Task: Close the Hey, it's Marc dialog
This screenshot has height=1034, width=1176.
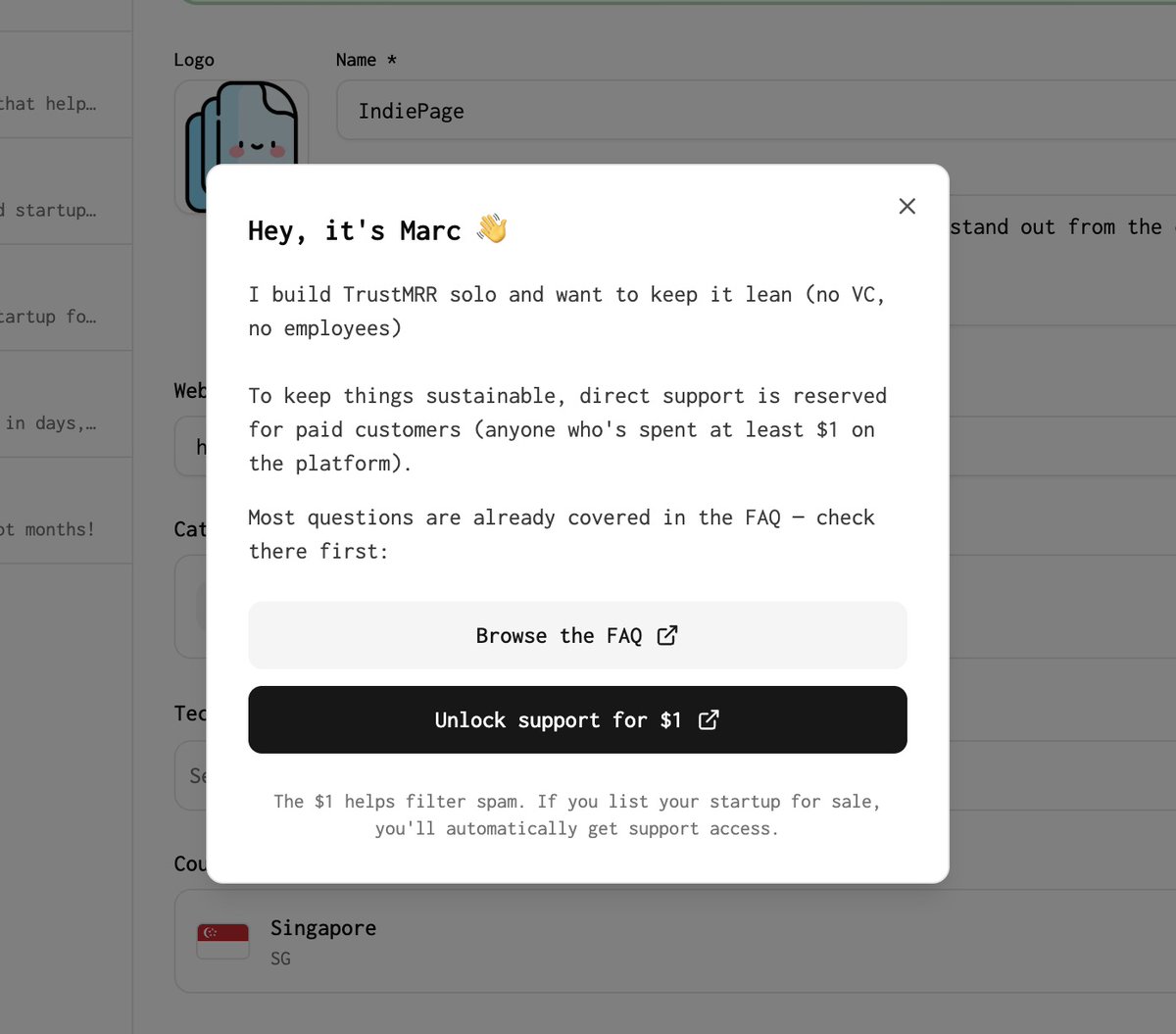Action: click(x=907, y=206)
